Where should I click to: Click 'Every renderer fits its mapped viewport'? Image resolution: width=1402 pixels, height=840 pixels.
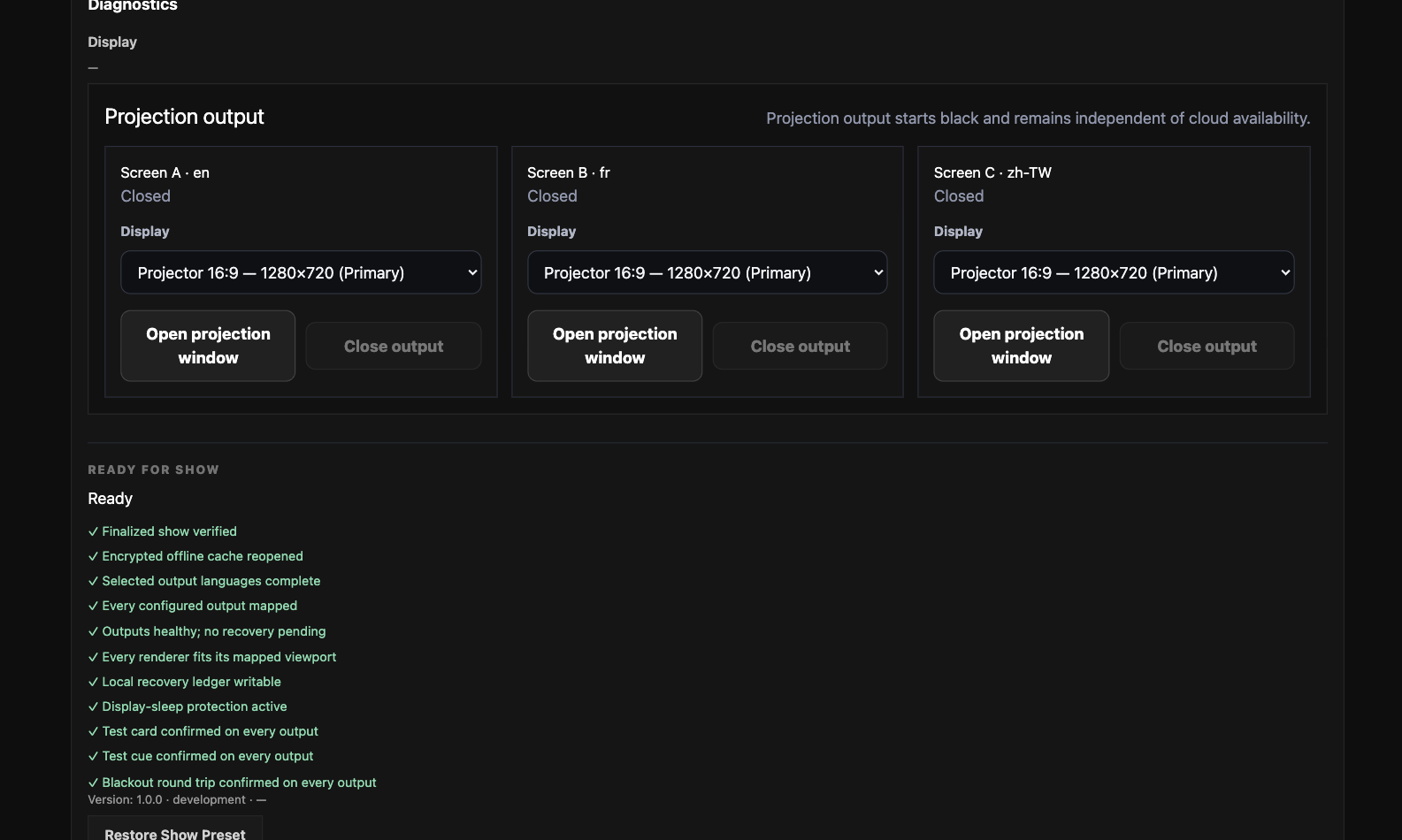pyautogui.click(x=212, y=657)
